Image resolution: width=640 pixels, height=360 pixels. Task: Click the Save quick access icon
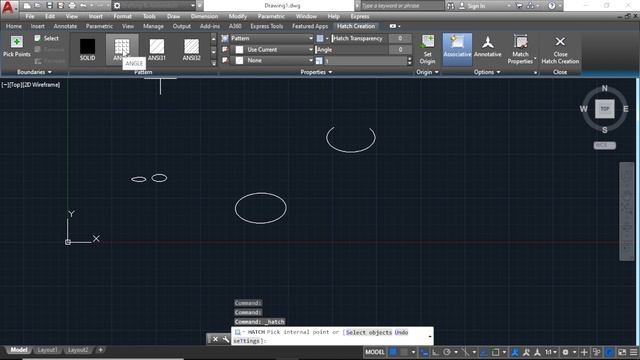pyautogui.click(x=49, y=6)
